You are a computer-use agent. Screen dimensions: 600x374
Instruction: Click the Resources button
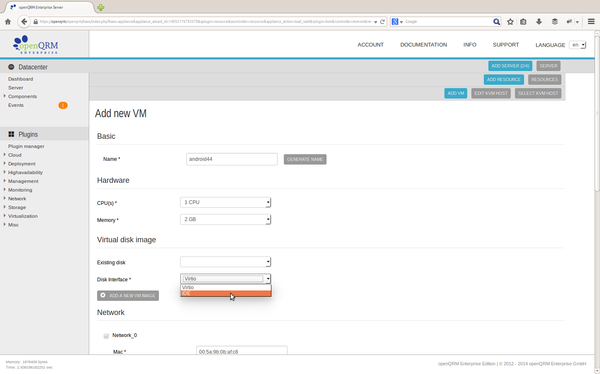[545, 80]
